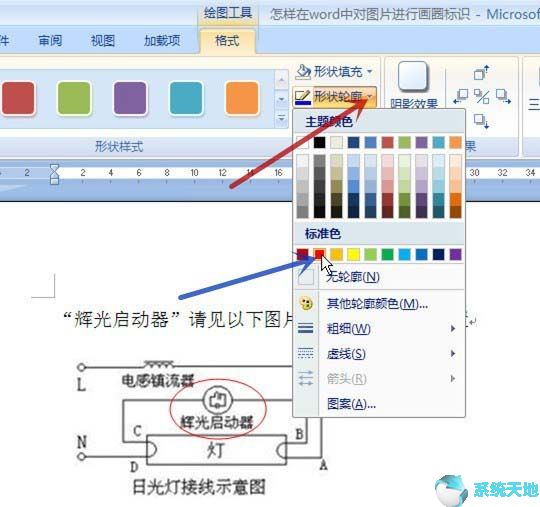Image resolution: width=540 pixels, height=507 pixels.
Task: Click the nudge shadow right icon
Action: (503, 96)
